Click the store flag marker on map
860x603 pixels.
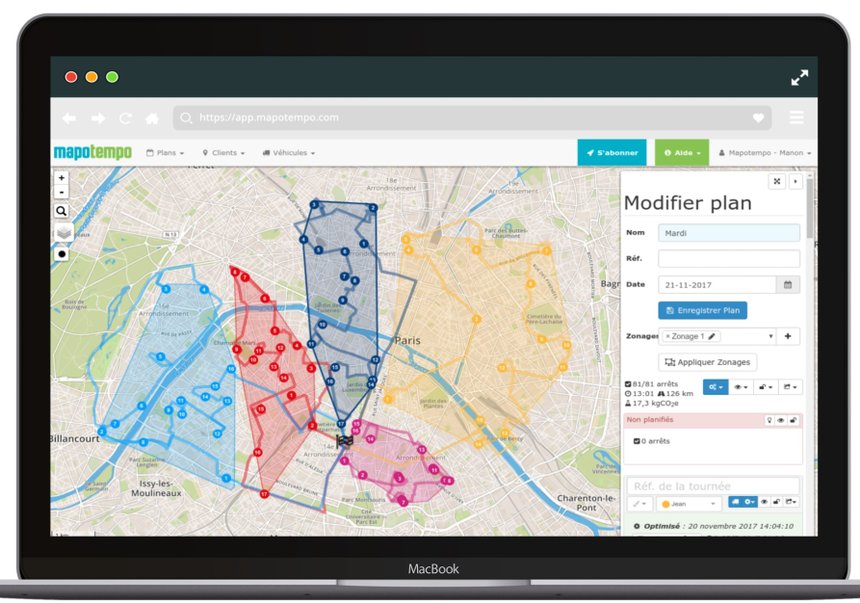click(344, 441)
